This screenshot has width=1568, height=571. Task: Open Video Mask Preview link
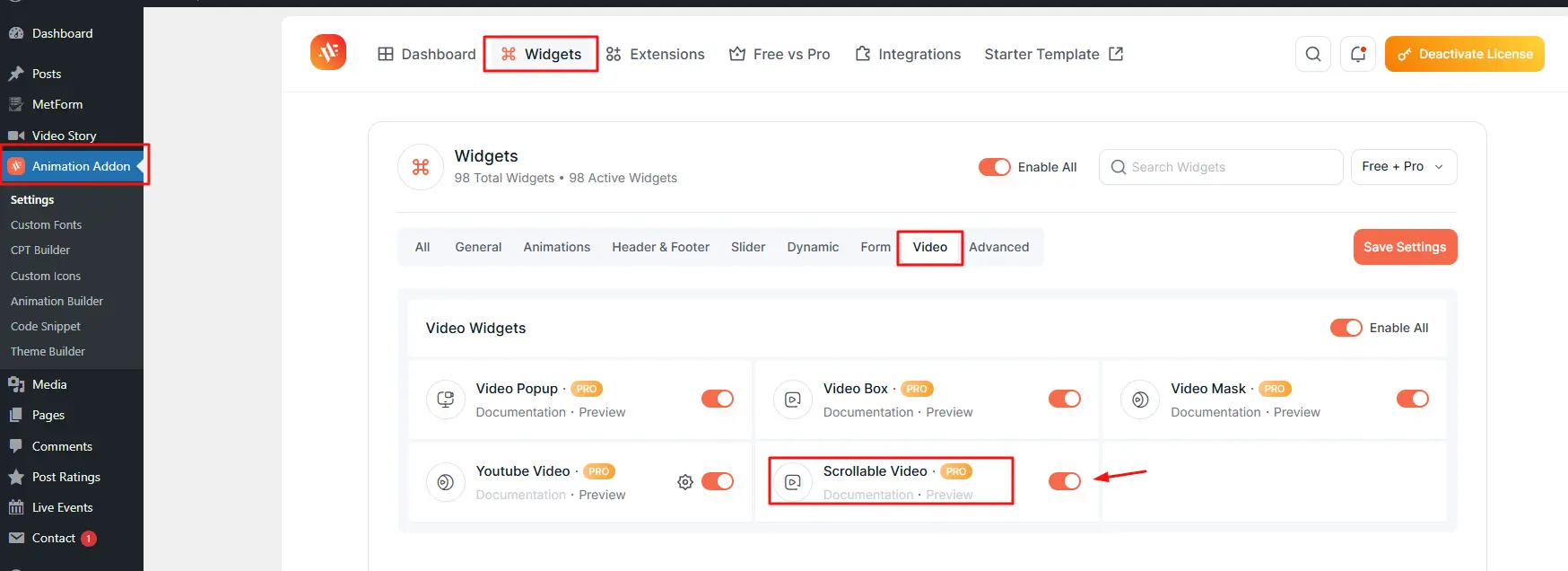coord(1297,412)
